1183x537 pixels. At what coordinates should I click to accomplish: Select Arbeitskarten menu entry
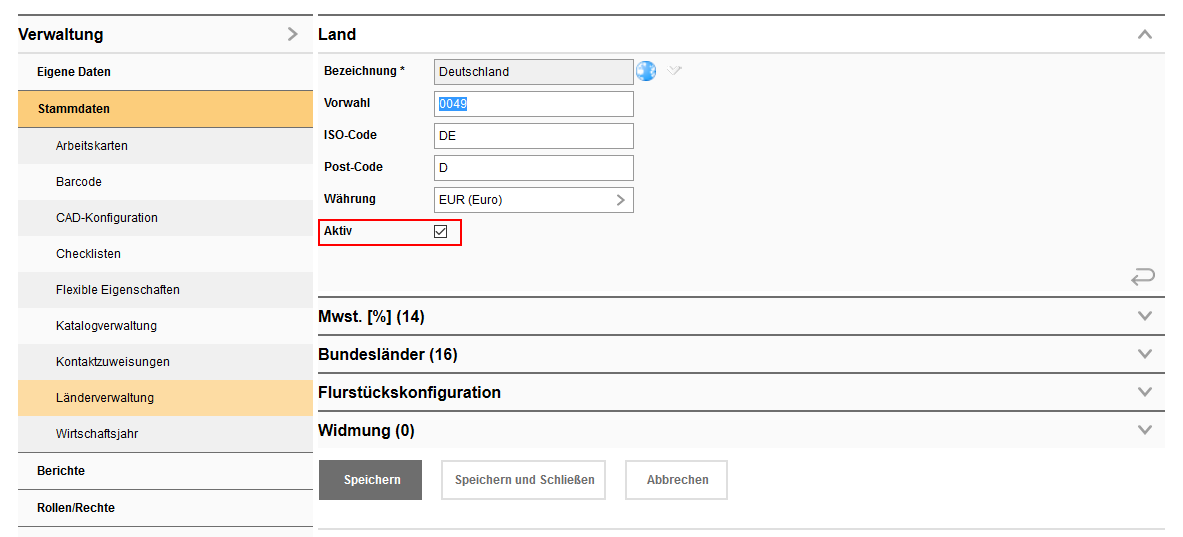click(x=92, y=146)
